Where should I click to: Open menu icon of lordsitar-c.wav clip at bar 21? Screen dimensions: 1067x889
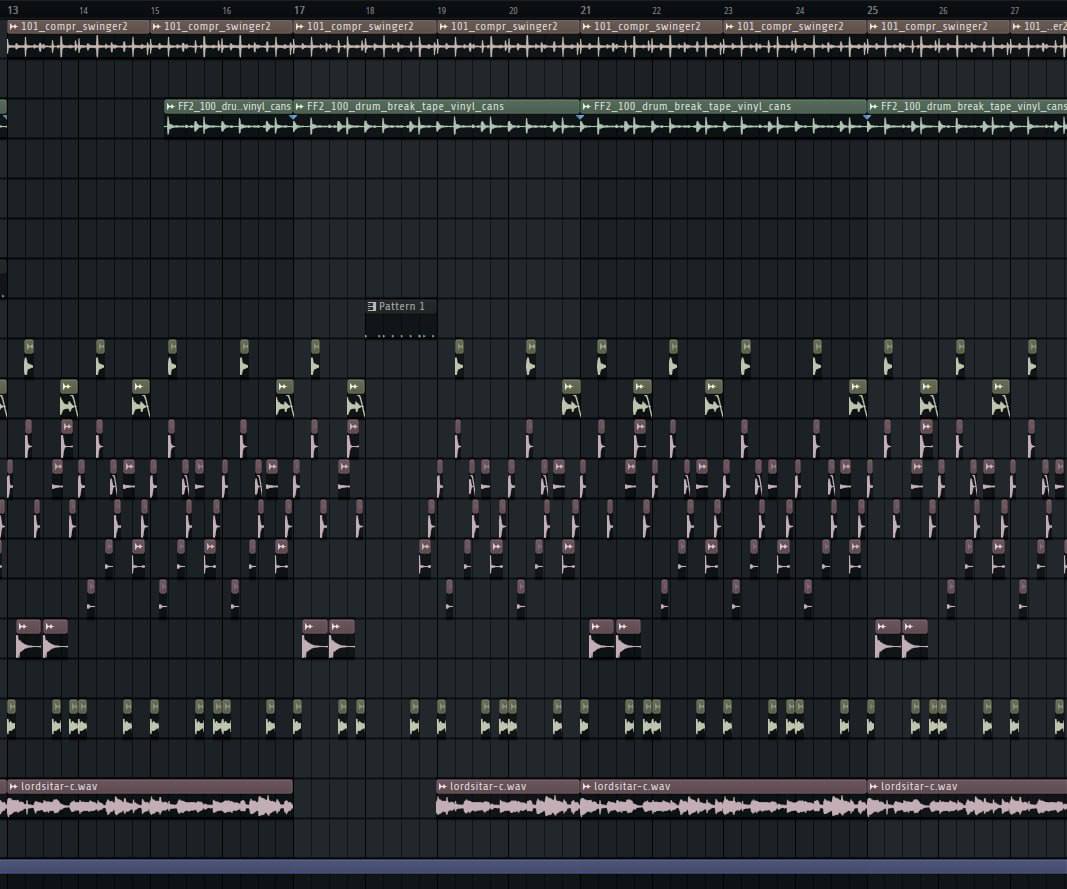tap(587, 786)
